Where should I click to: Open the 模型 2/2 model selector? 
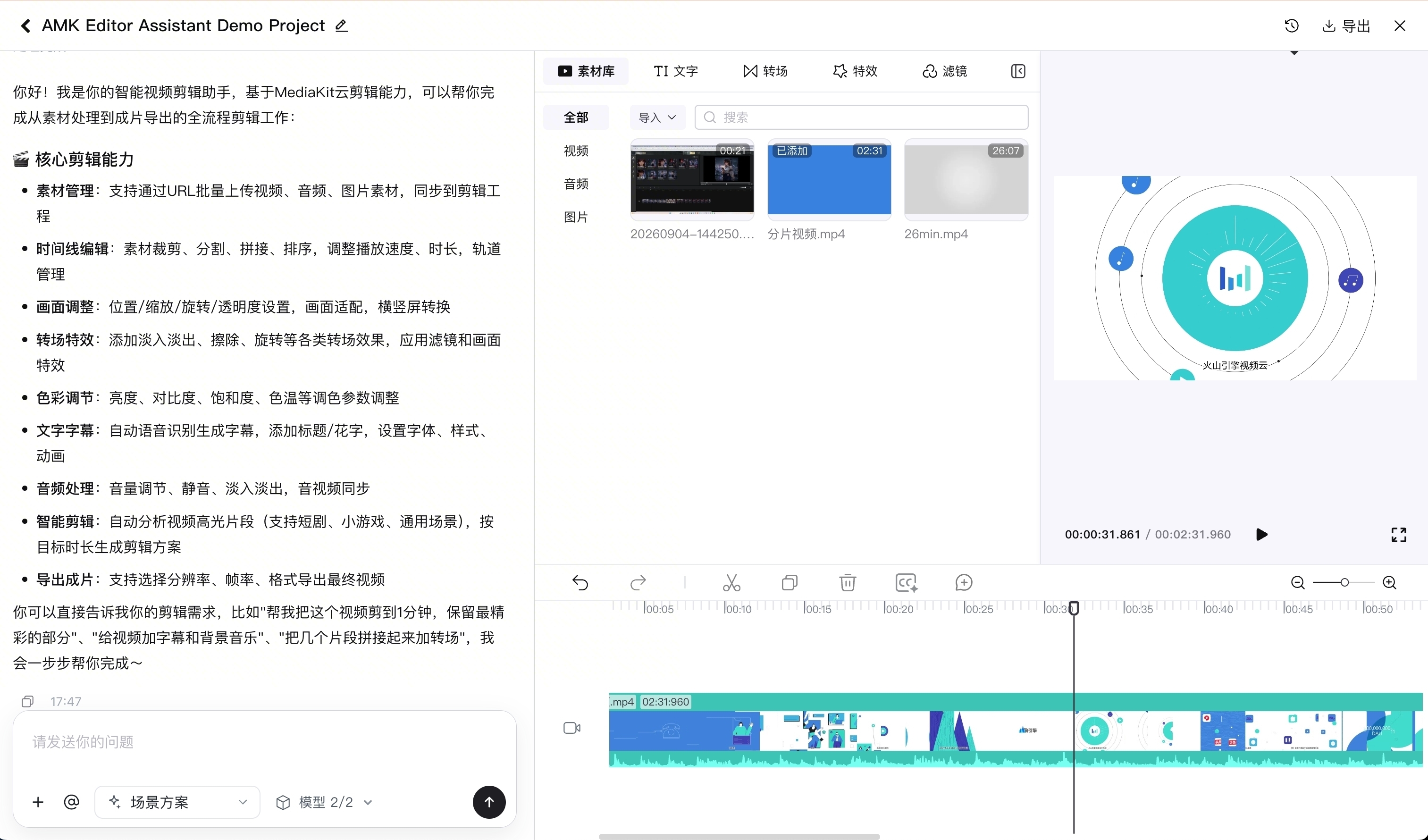[x=324, y=802]
